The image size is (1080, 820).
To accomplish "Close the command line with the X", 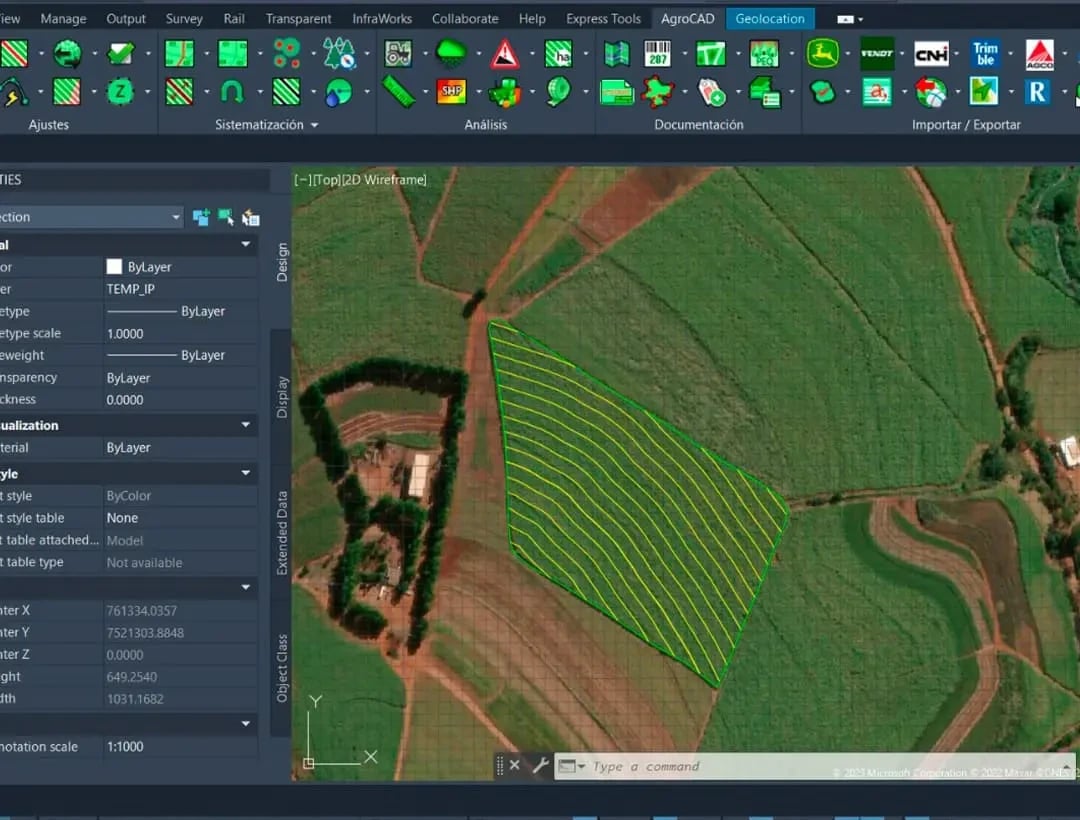I will click(515, 765).
